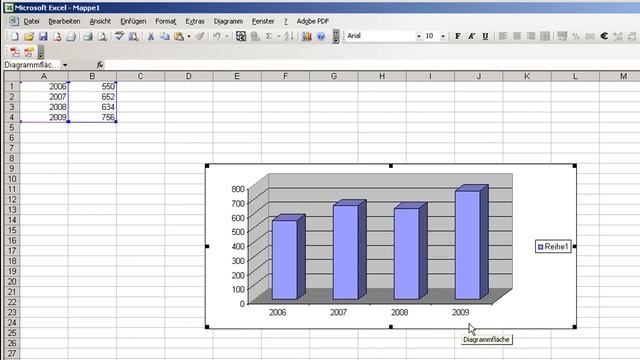
Task: Open the Adobe PDF menu
Action: (x=313, y=21)
